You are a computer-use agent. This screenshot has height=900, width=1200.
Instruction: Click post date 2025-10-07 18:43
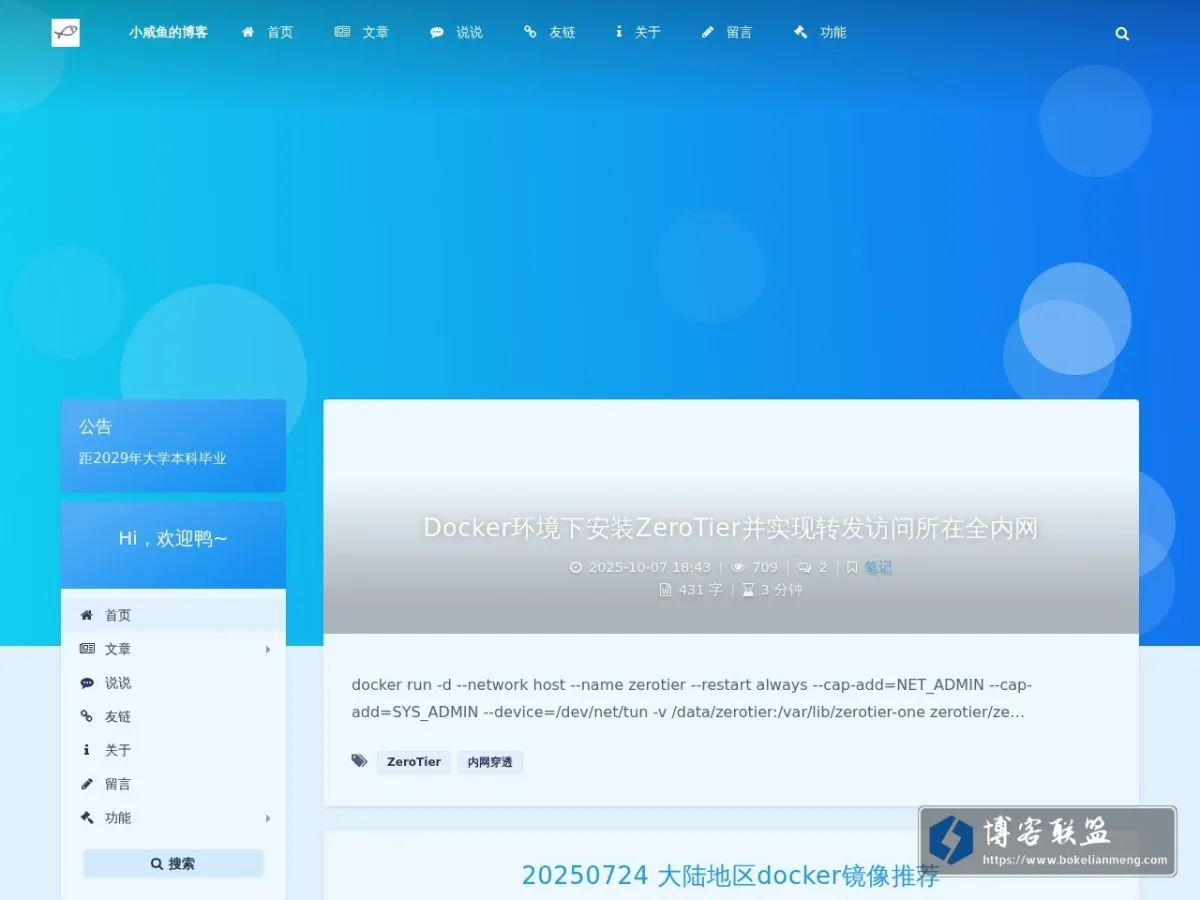[x=650, y=567]
